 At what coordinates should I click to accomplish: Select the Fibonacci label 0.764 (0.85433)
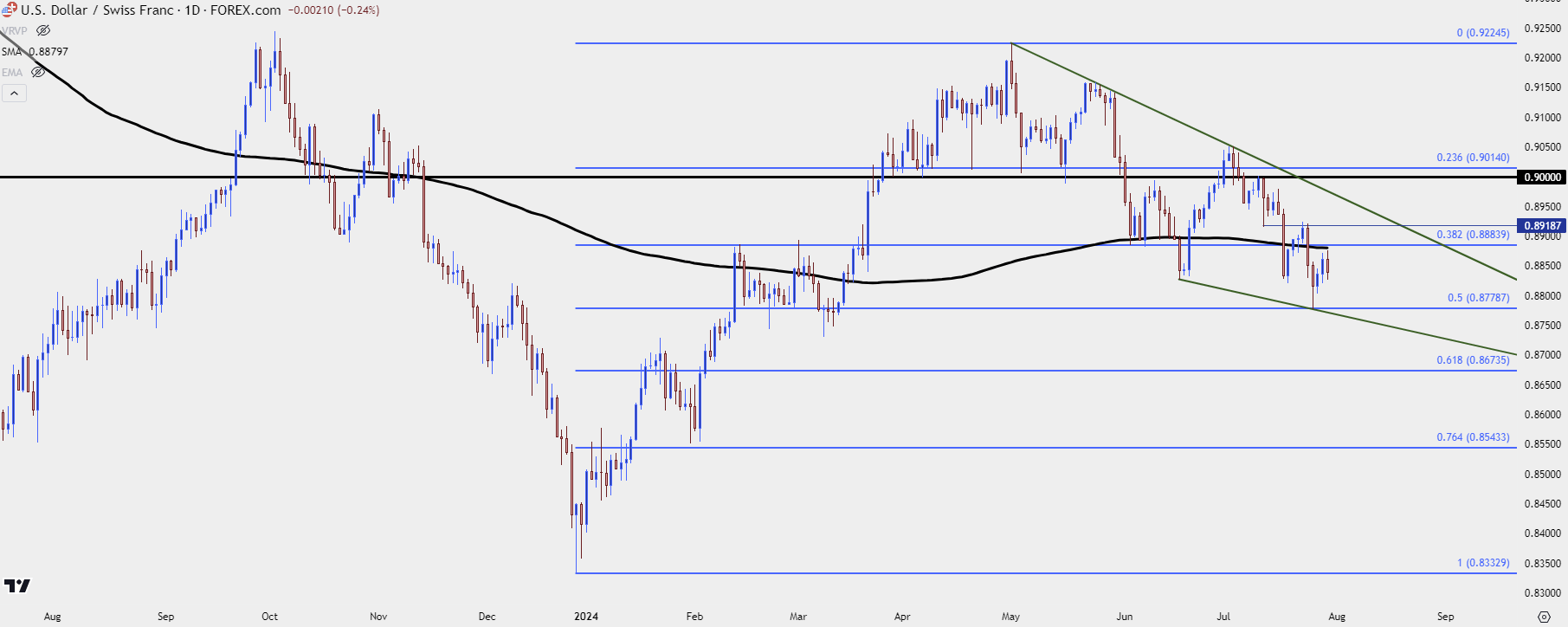[1473, 437]
